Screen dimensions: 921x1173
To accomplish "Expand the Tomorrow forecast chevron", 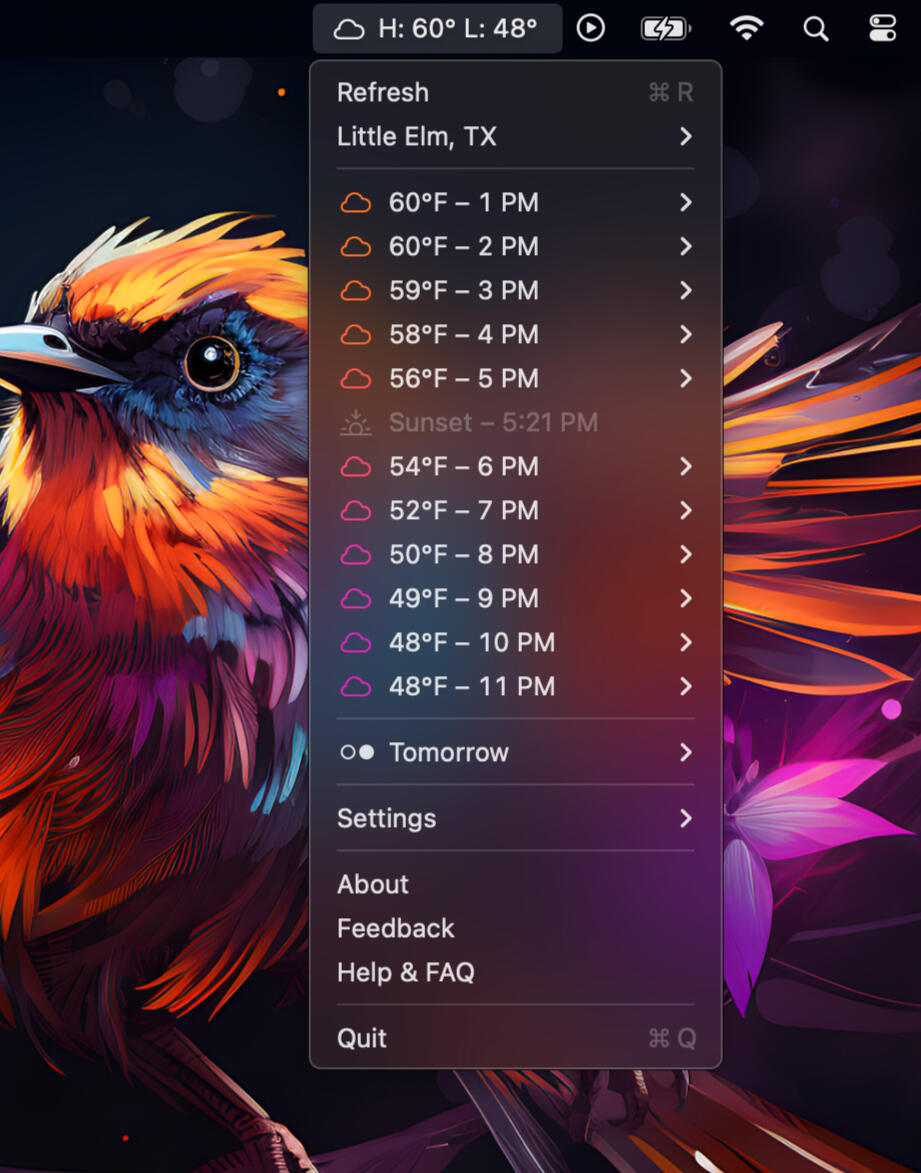I will 686,753.
